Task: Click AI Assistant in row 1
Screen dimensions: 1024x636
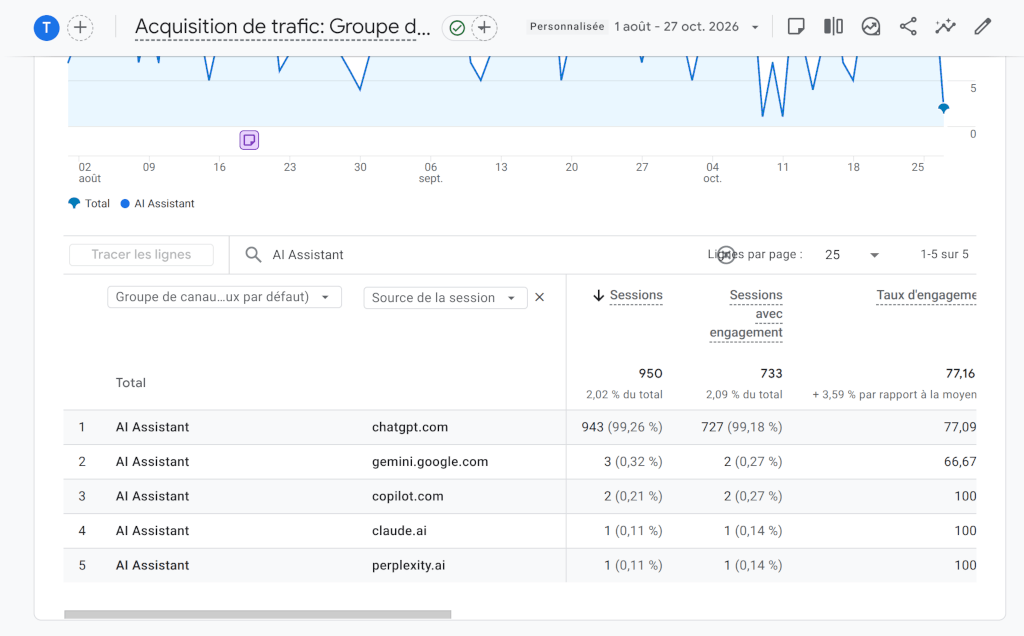Action: [152, 427]
